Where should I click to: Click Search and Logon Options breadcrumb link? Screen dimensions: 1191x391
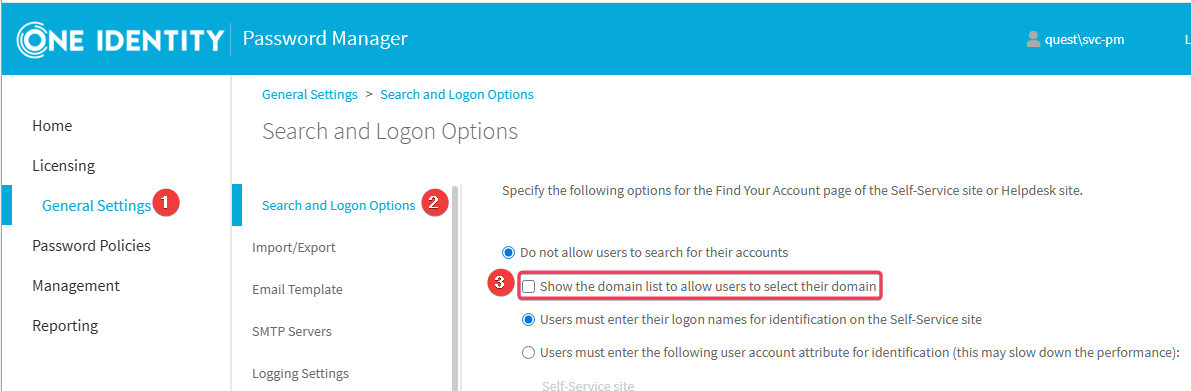[456, 94]
